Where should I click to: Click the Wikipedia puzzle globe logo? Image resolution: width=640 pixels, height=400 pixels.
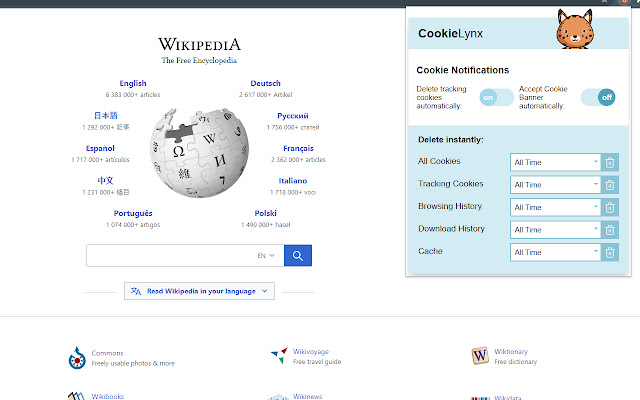(196, 143)
